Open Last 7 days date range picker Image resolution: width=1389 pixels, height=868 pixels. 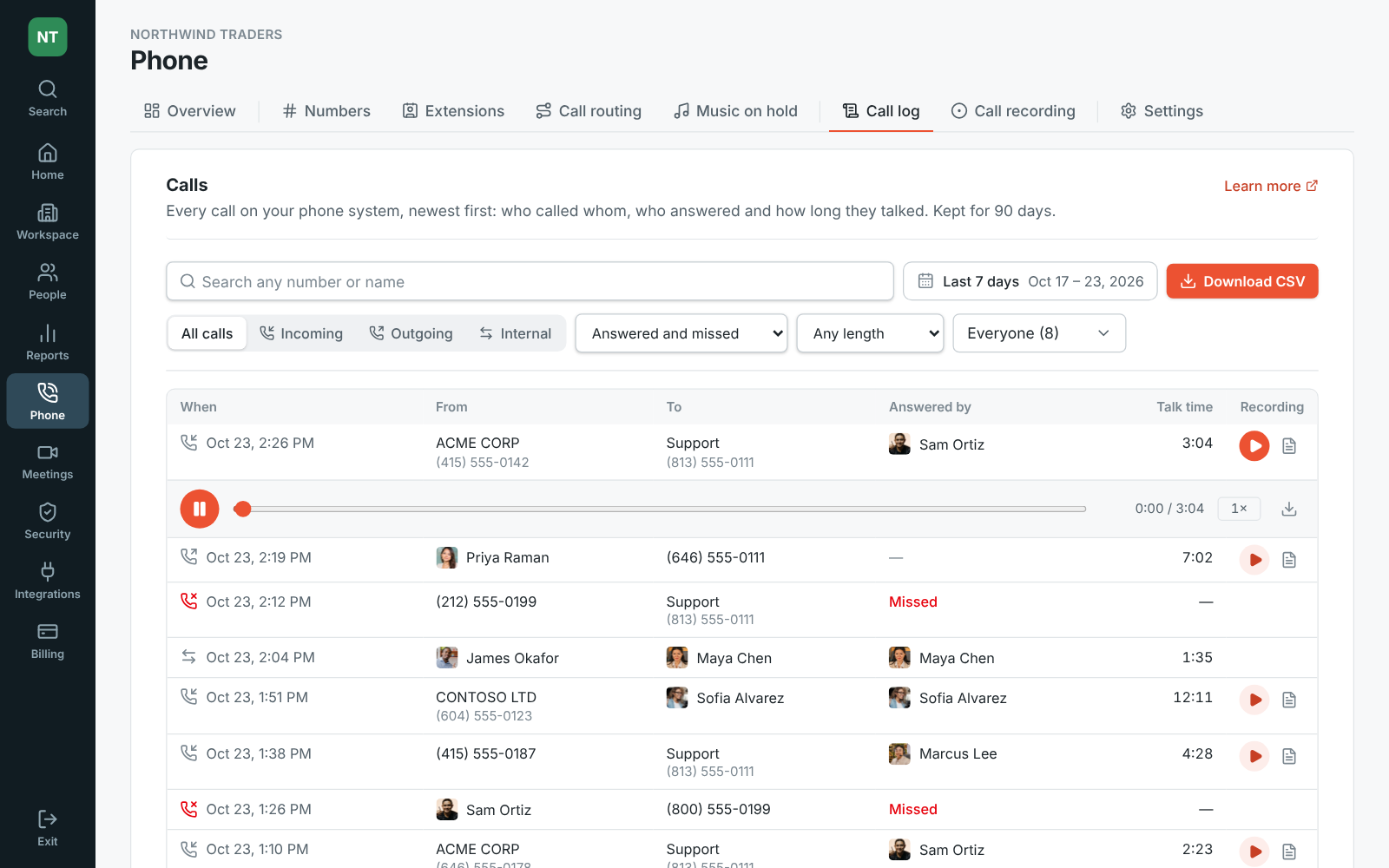pyautogui.click(x=1030, y=281)
